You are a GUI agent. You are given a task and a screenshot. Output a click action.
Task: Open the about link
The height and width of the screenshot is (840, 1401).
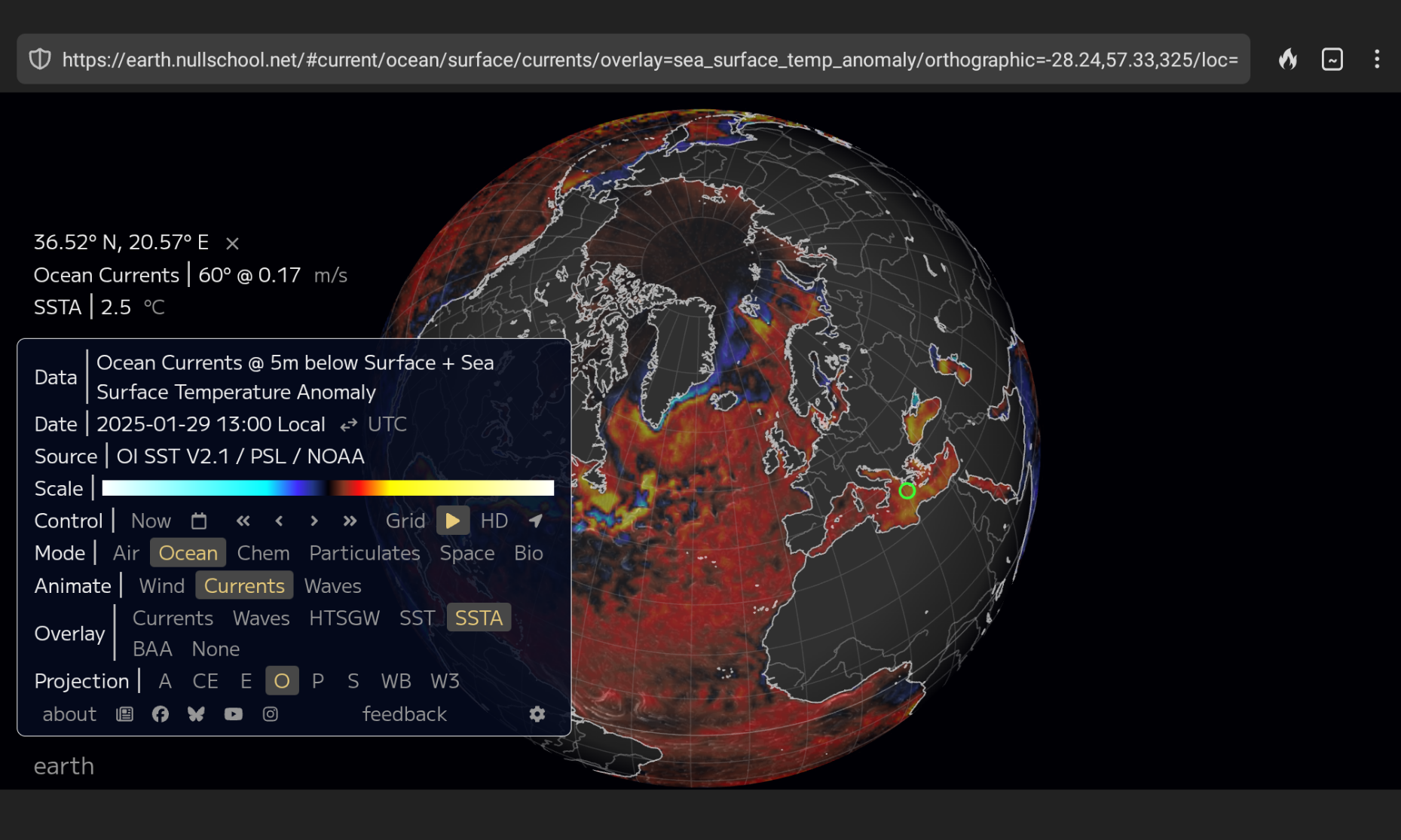click(x=69, y=714)
